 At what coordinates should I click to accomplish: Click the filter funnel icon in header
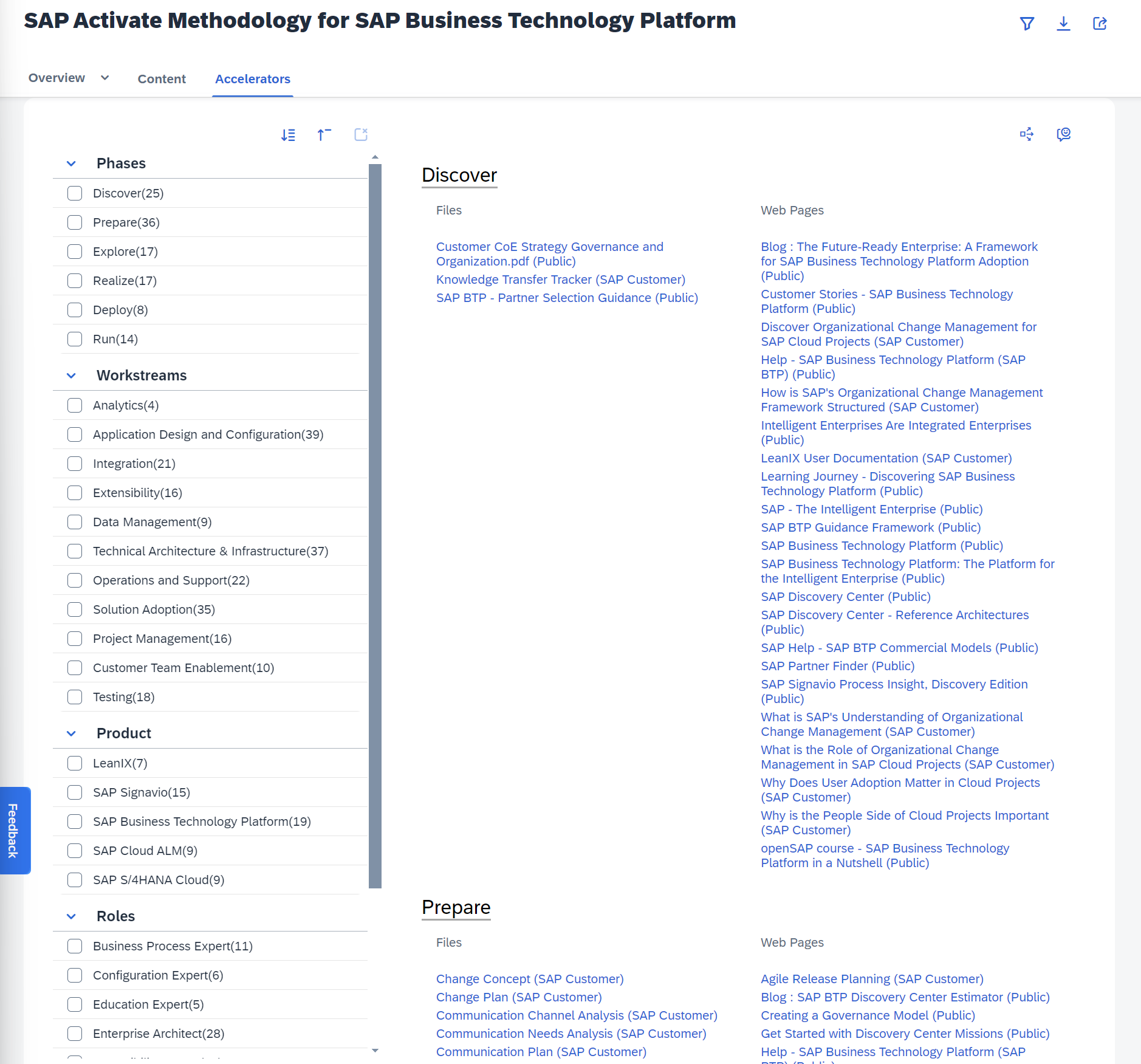click(x=1027, y=24)
